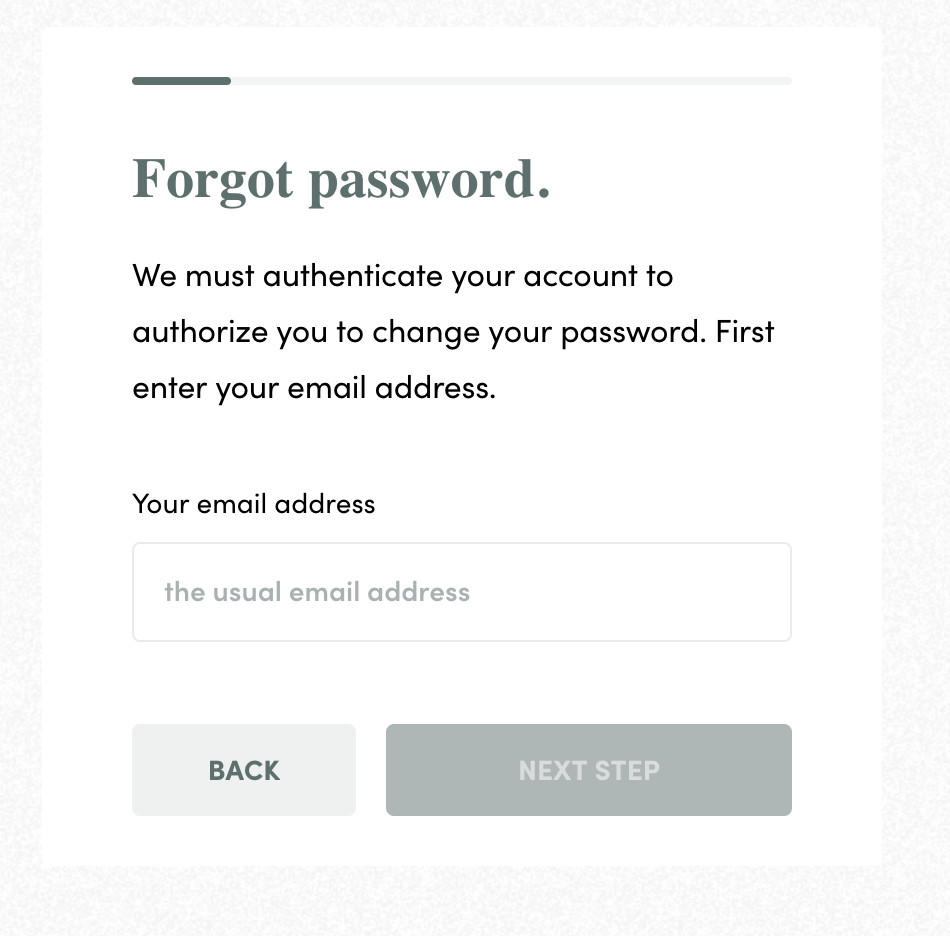The height and width of the screenshot is (936, 950).
Task: Click the textured background below the card
Action: pos(475,903)
